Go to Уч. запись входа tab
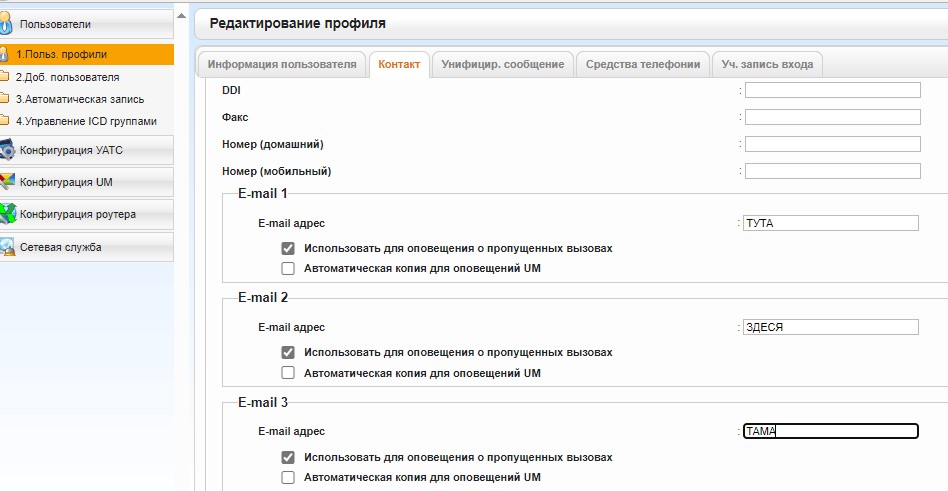 tap(767, 64)
